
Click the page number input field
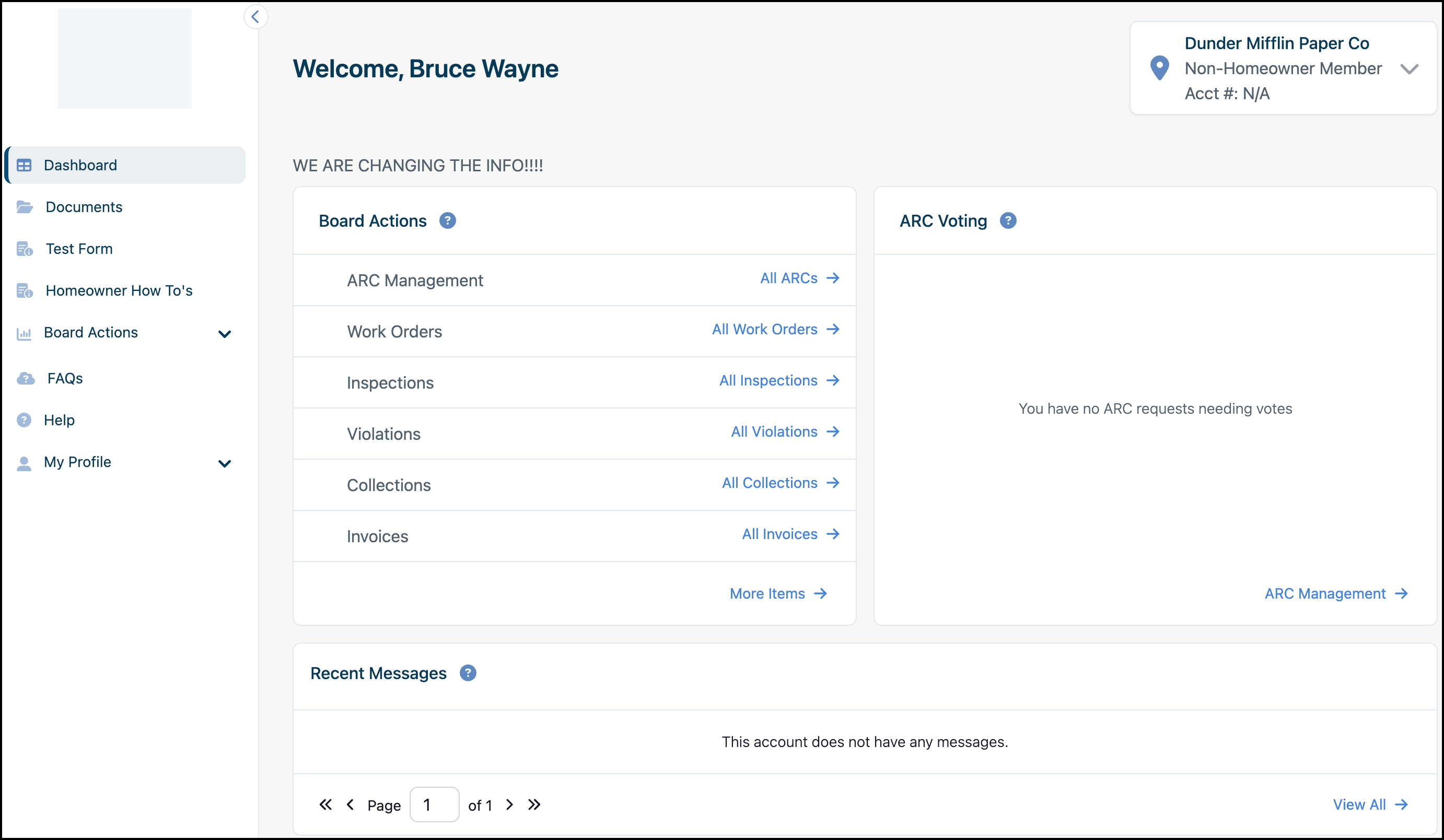pos(434,804)
